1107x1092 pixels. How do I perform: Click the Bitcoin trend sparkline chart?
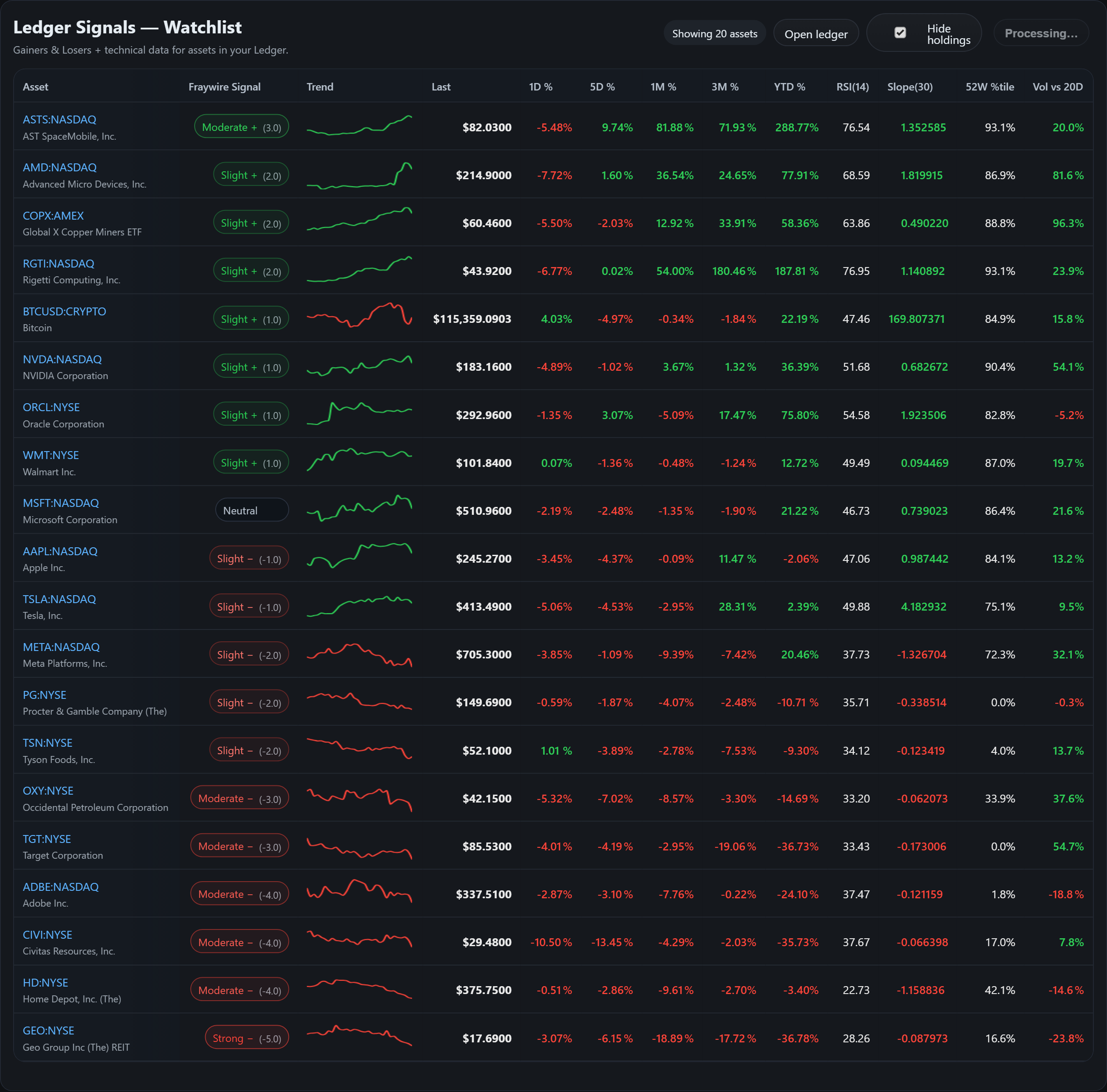pyautogui.click(x=359, y=315)
